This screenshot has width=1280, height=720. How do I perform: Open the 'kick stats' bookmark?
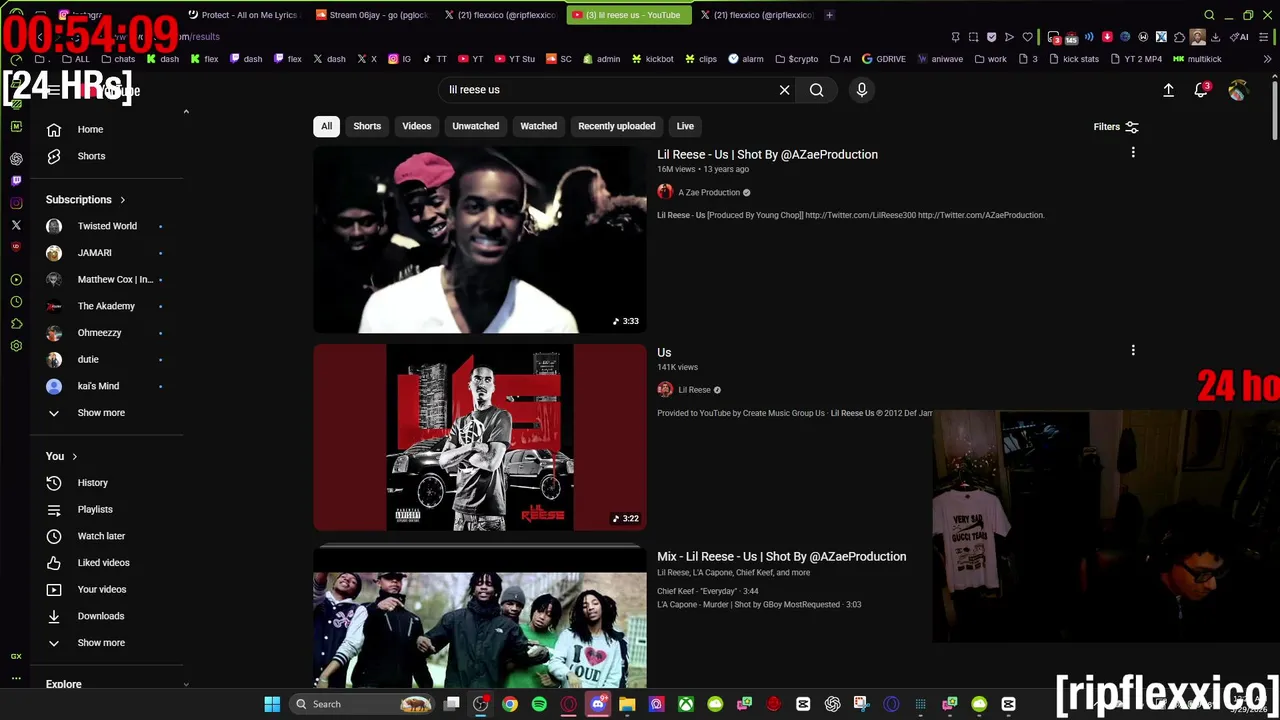pyautogui.click(x=1073, y=59)
